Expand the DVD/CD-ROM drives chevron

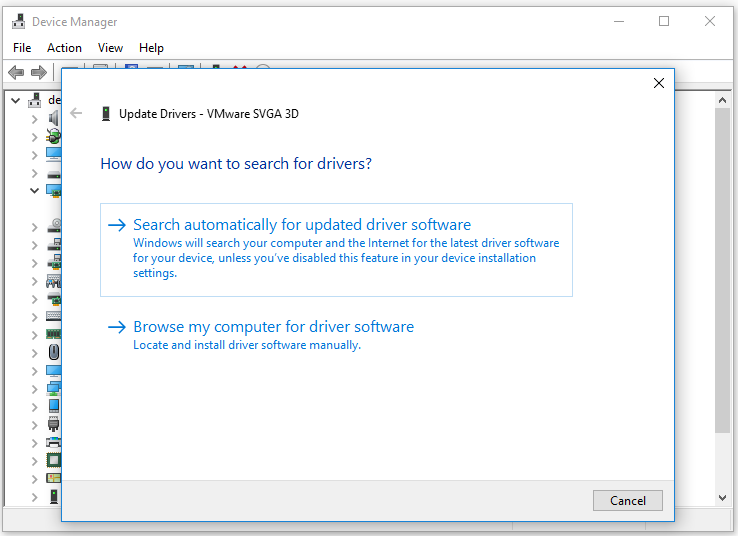pos(34,227)
